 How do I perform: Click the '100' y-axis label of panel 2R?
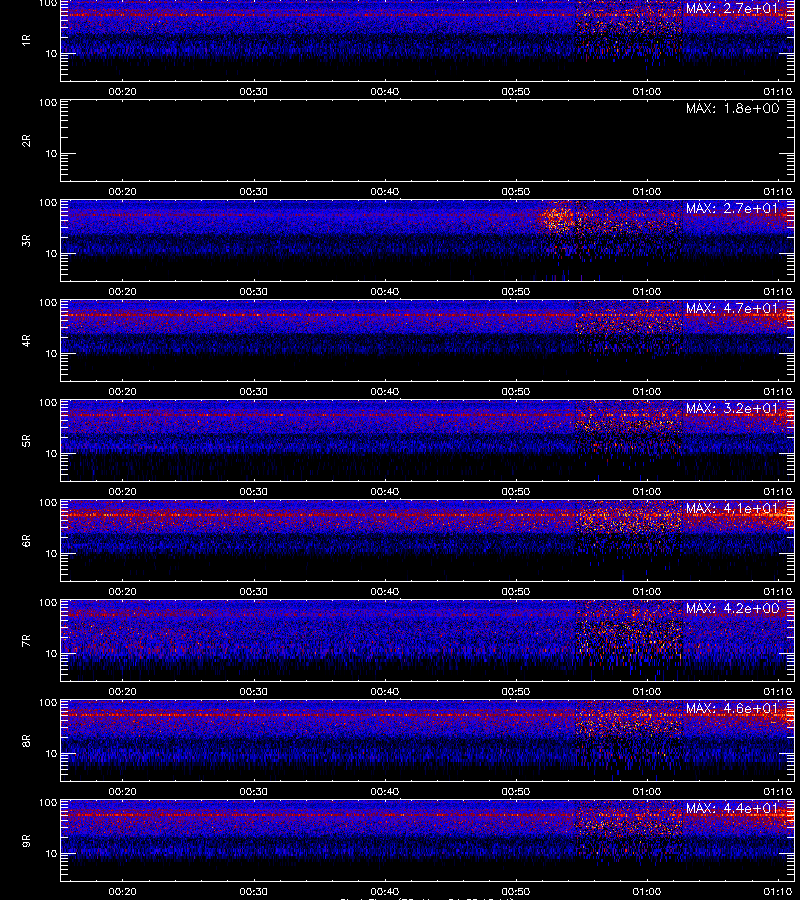(48, 103)
